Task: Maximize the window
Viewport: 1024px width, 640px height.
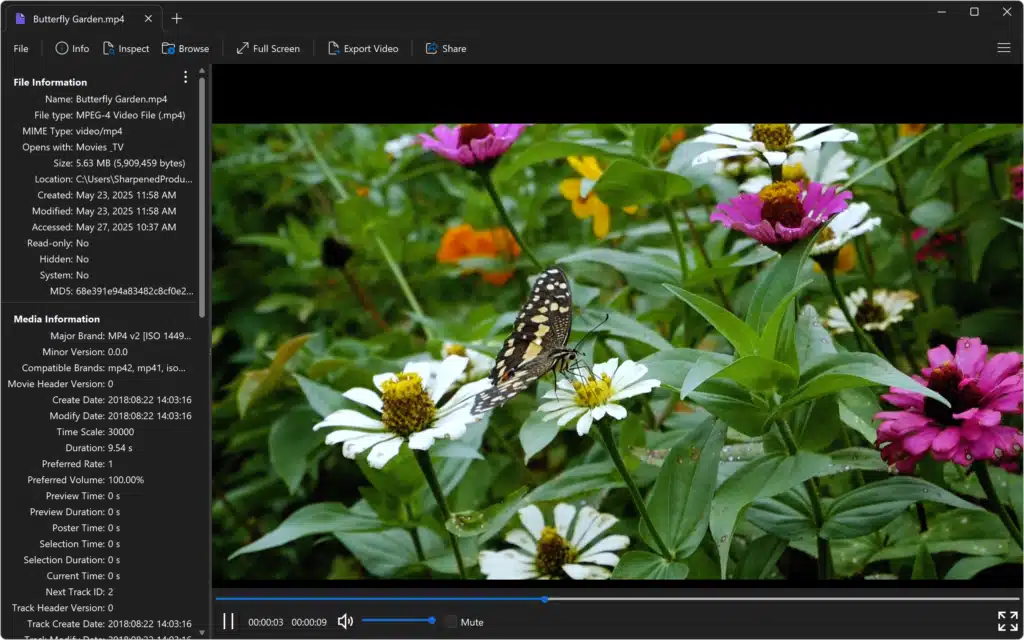Action: (x=974, y=12)
